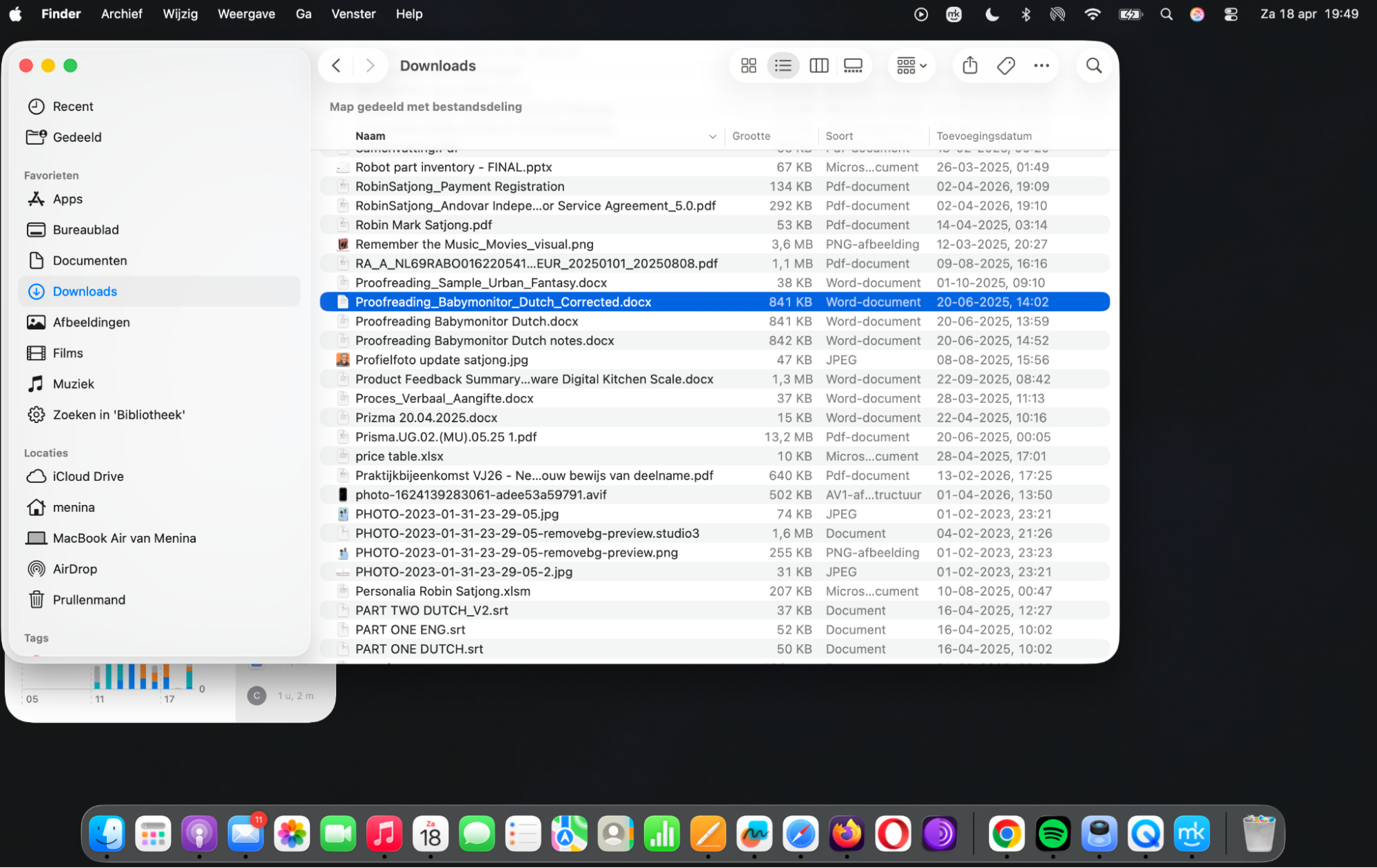Open the Trash from the Dock
This screenshot has width=1377, height=868.
pos(1259,834)
